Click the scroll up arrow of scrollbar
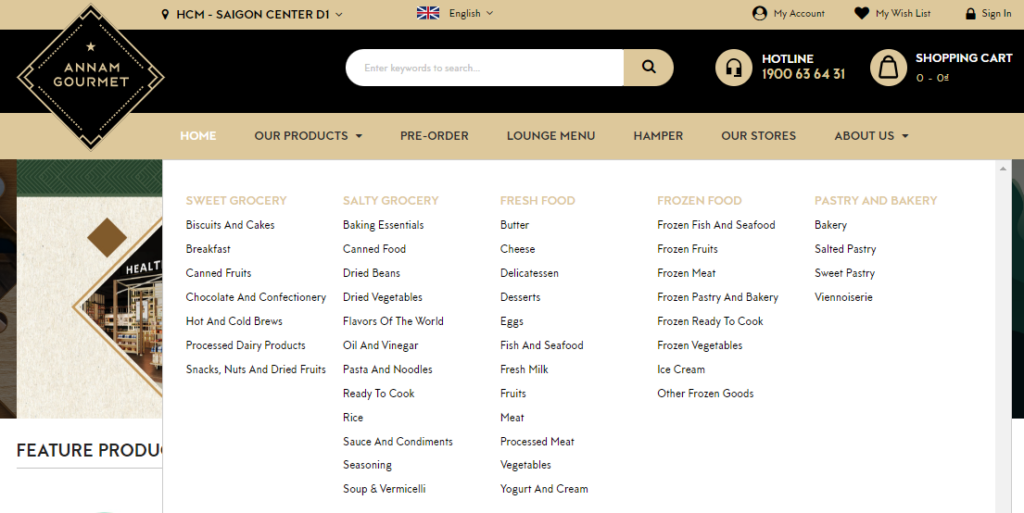 [1003, 168]
